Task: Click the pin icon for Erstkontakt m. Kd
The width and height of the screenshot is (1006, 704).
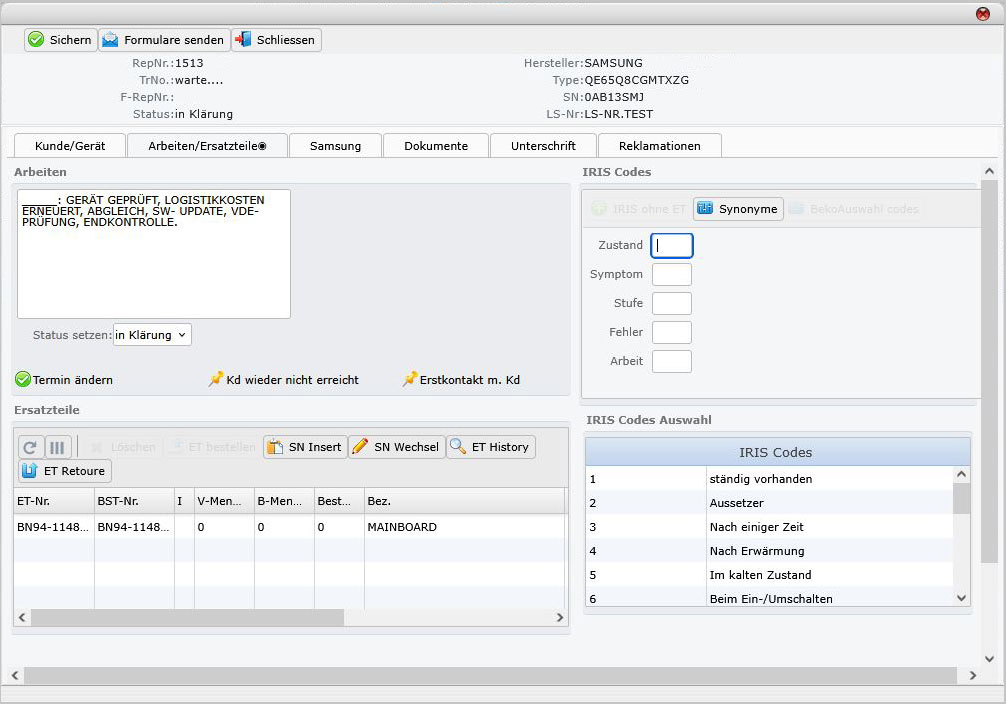Action: click(410, 379)
